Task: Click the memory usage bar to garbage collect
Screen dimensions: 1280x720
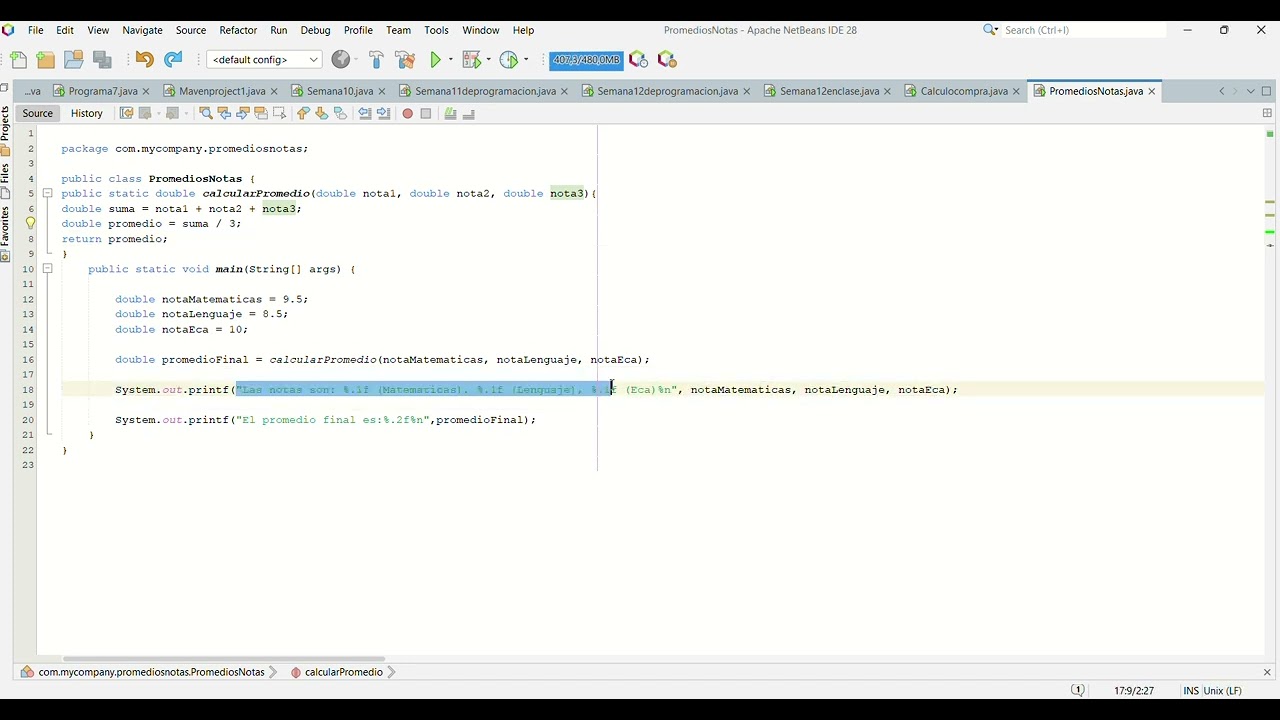Action: pos(586,60)
